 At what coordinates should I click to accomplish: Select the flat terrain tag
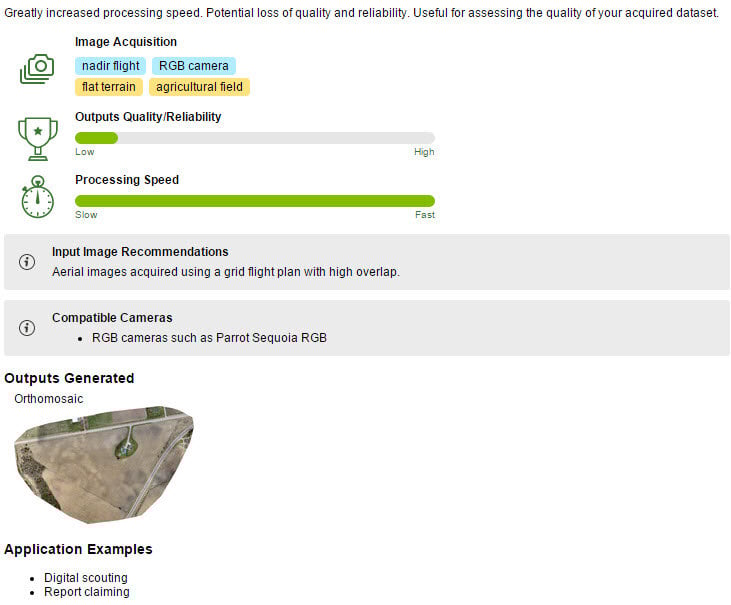point(109,87)
